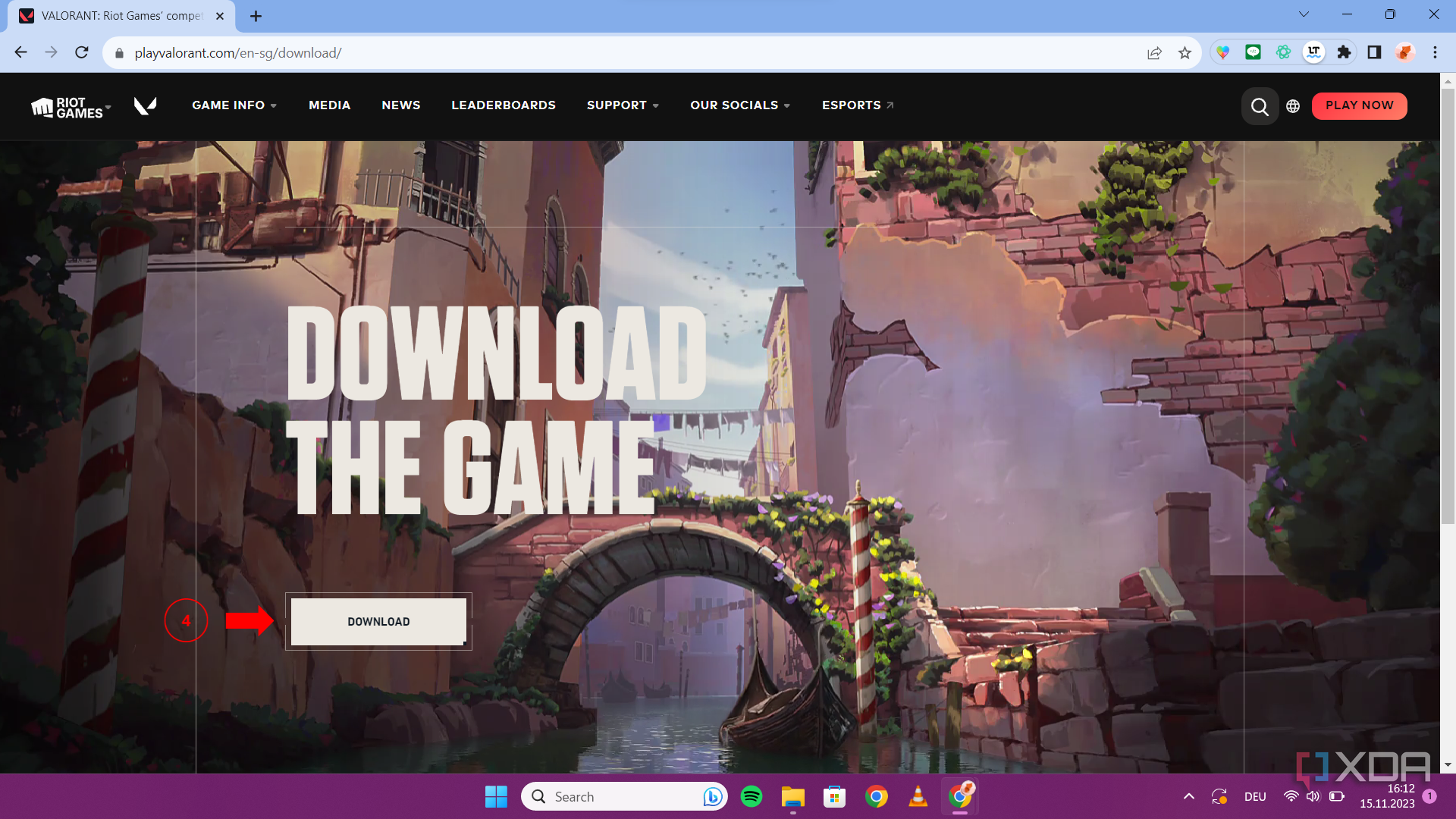
Task: Show hidden system tray icons
Action: (1189, 796)
